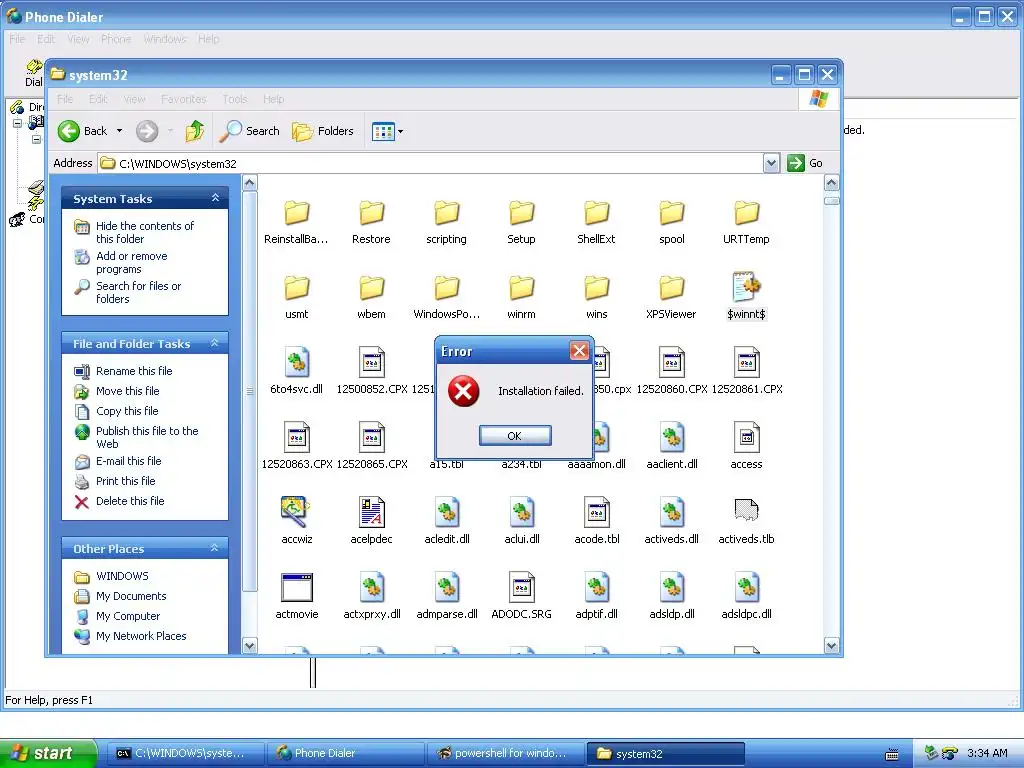Click Copy this file task
This screenshot has width=1024, height=768.
127,411
